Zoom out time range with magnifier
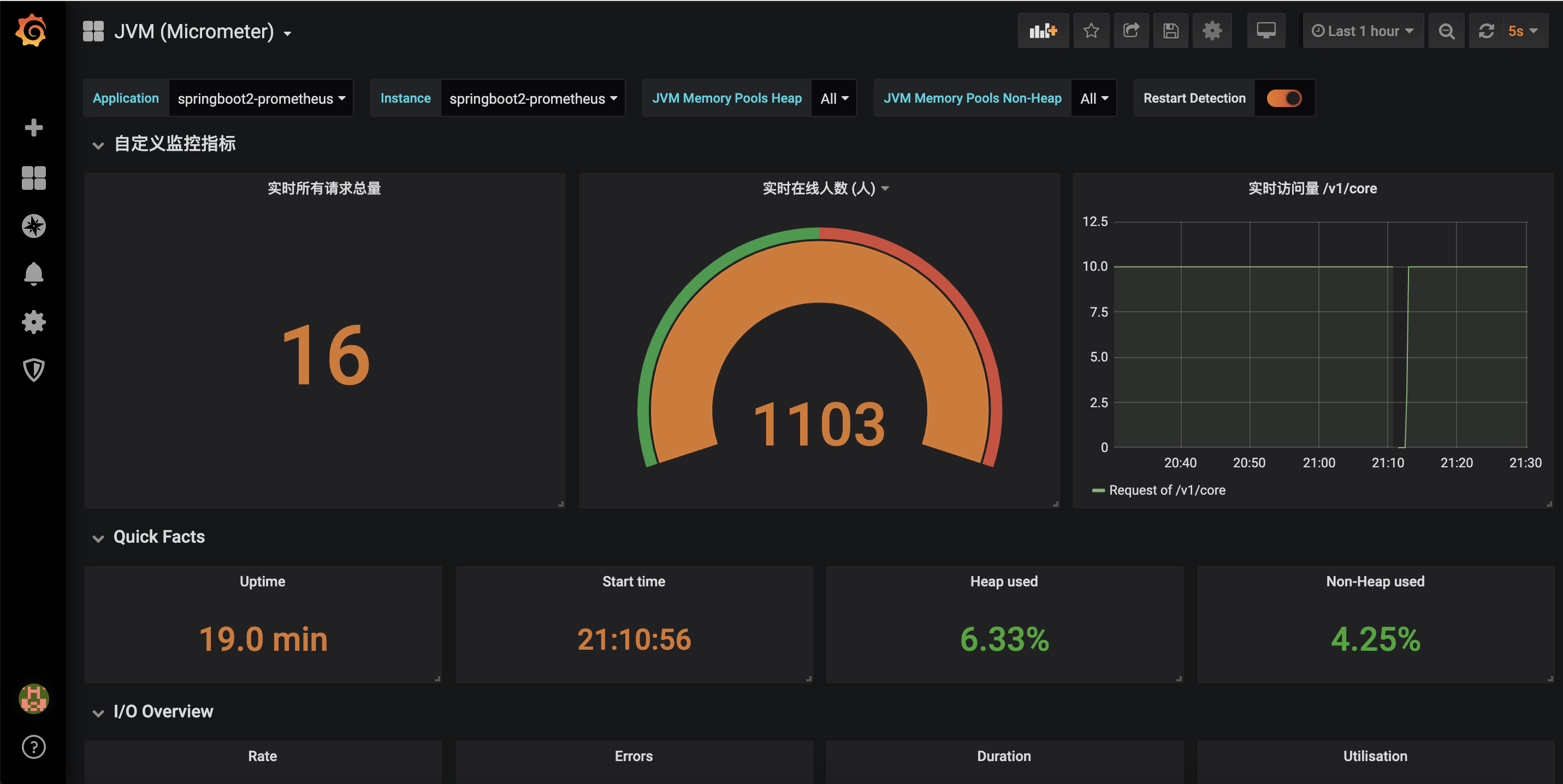This screenshot has height=784, width=1563. [x=1447, y=31]
